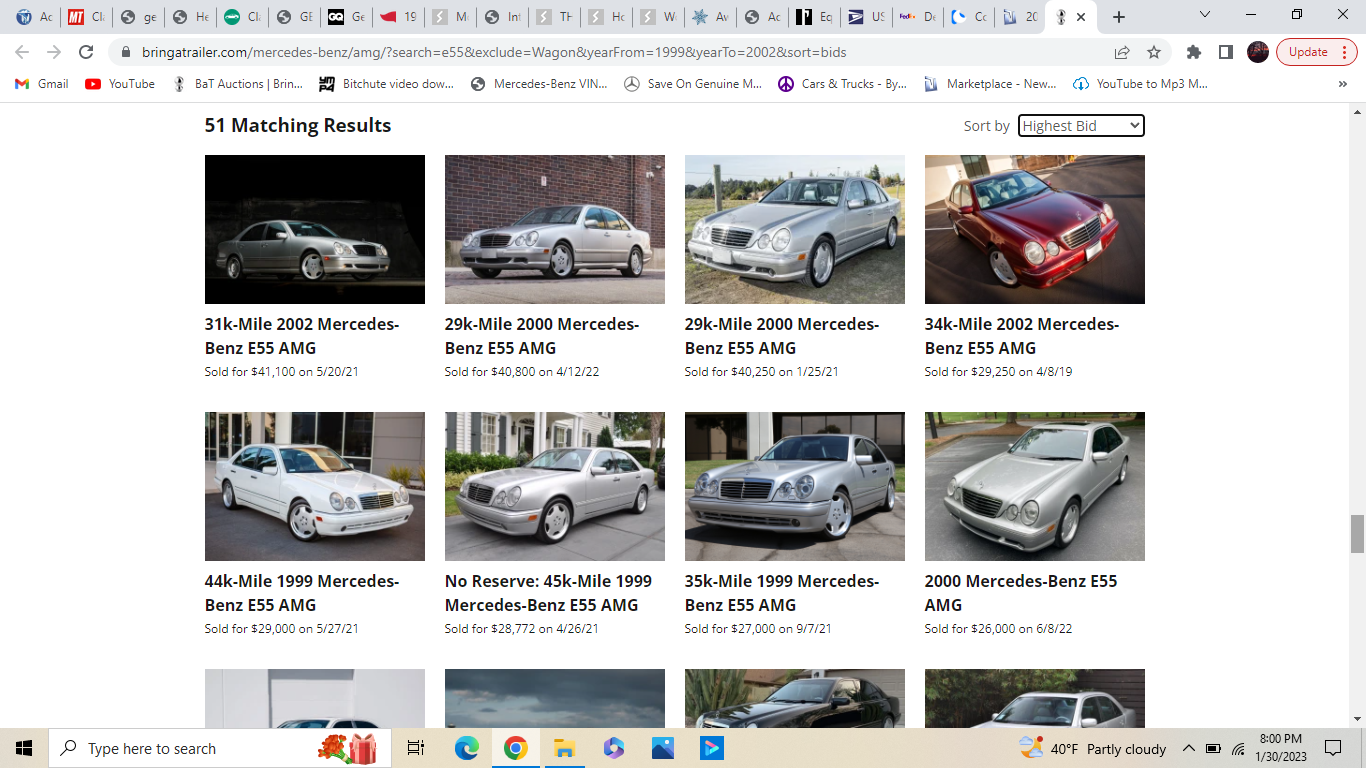The image size is (1366, 768).
Task: Switch to the USPS tab
Action: click(x=865, y=17)
